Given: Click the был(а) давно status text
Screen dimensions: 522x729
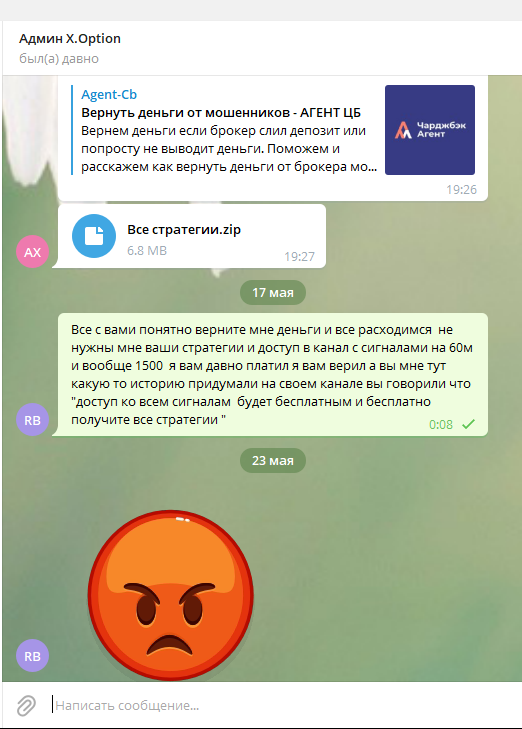Looking at the screenshot, I should click(x=59, y=59).
